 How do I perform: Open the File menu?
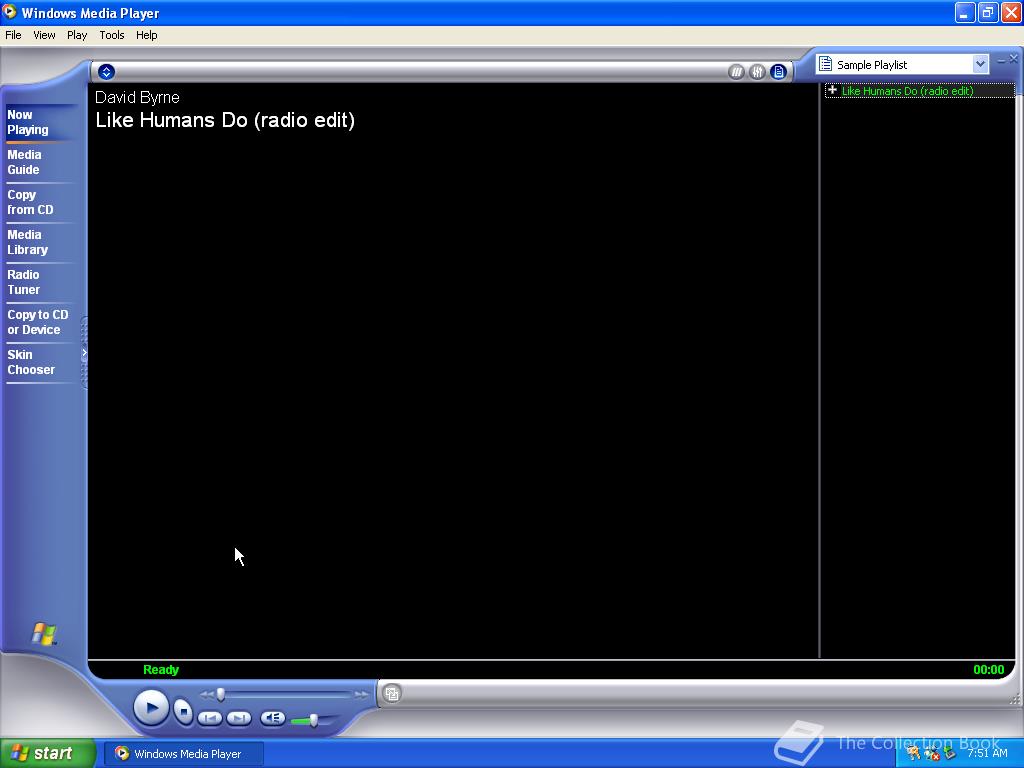tap(13, 35)
